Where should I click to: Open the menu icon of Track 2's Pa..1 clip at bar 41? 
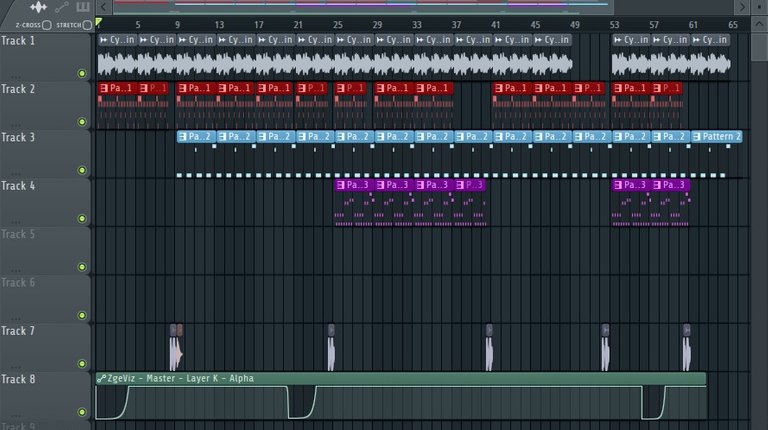coord(499,88)
